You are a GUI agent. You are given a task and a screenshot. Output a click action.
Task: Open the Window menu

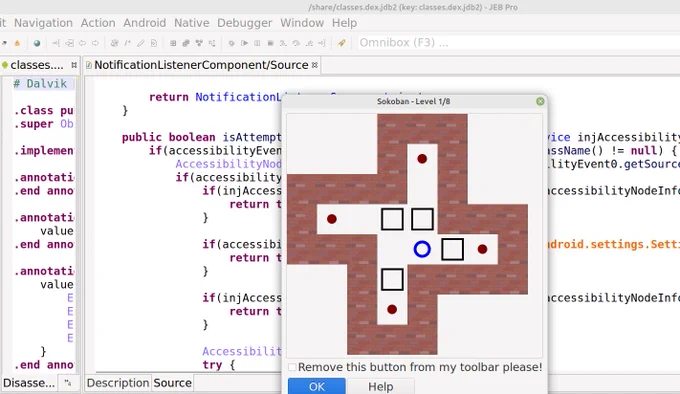(x=302, y=23)
